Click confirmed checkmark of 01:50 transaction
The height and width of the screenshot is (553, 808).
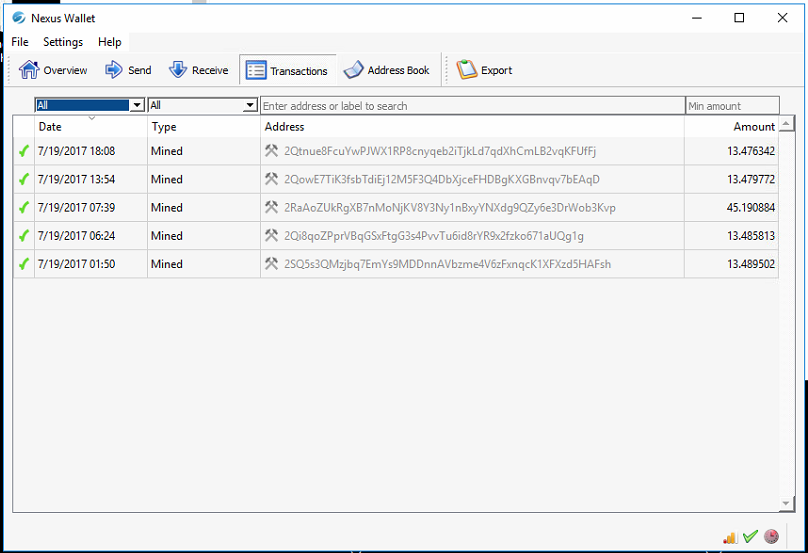[24, 264]
